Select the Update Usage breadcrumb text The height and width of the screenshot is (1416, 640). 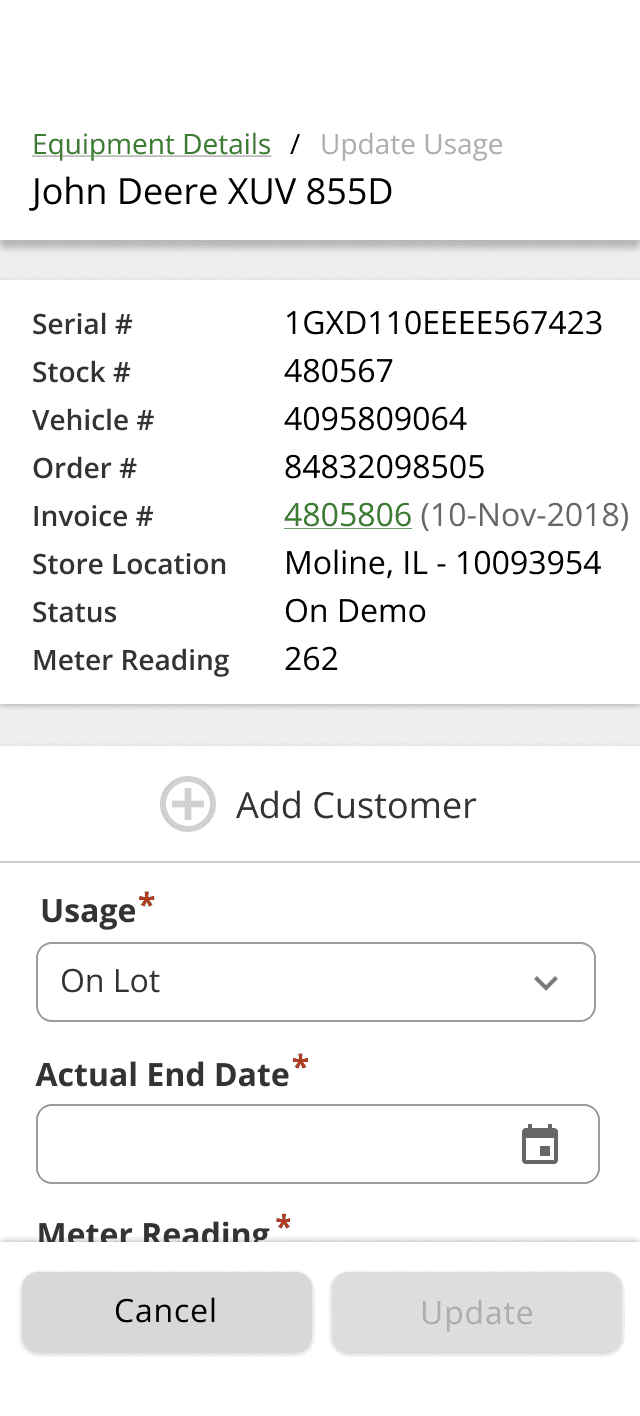coord(412,145)
